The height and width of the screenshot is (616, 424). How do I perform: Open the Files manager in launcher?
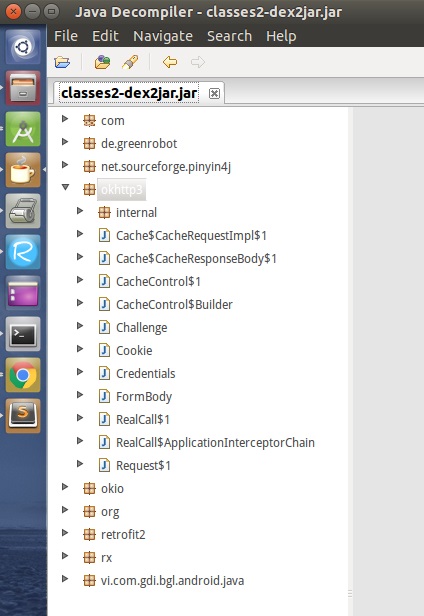pyautogui.click(x=23, y=88)
